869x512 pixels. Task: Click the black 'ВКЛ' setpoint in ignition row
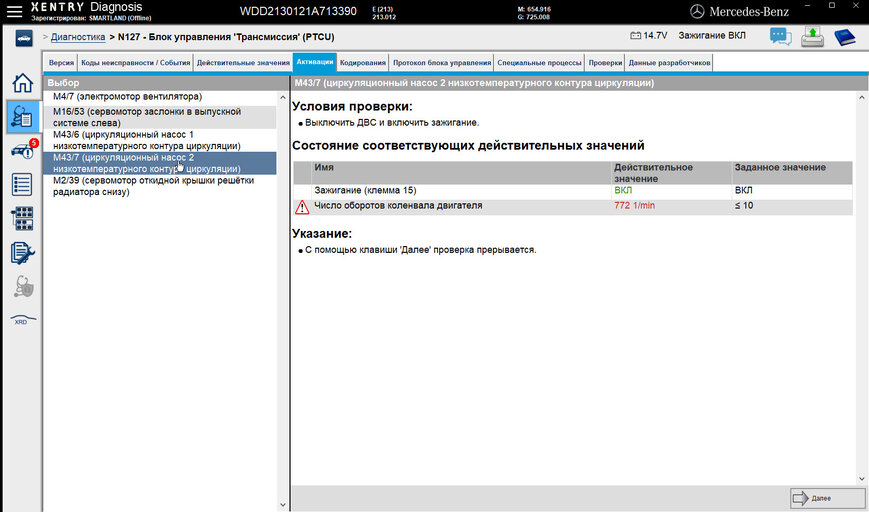pyautogui.click(x=743, y=190)
